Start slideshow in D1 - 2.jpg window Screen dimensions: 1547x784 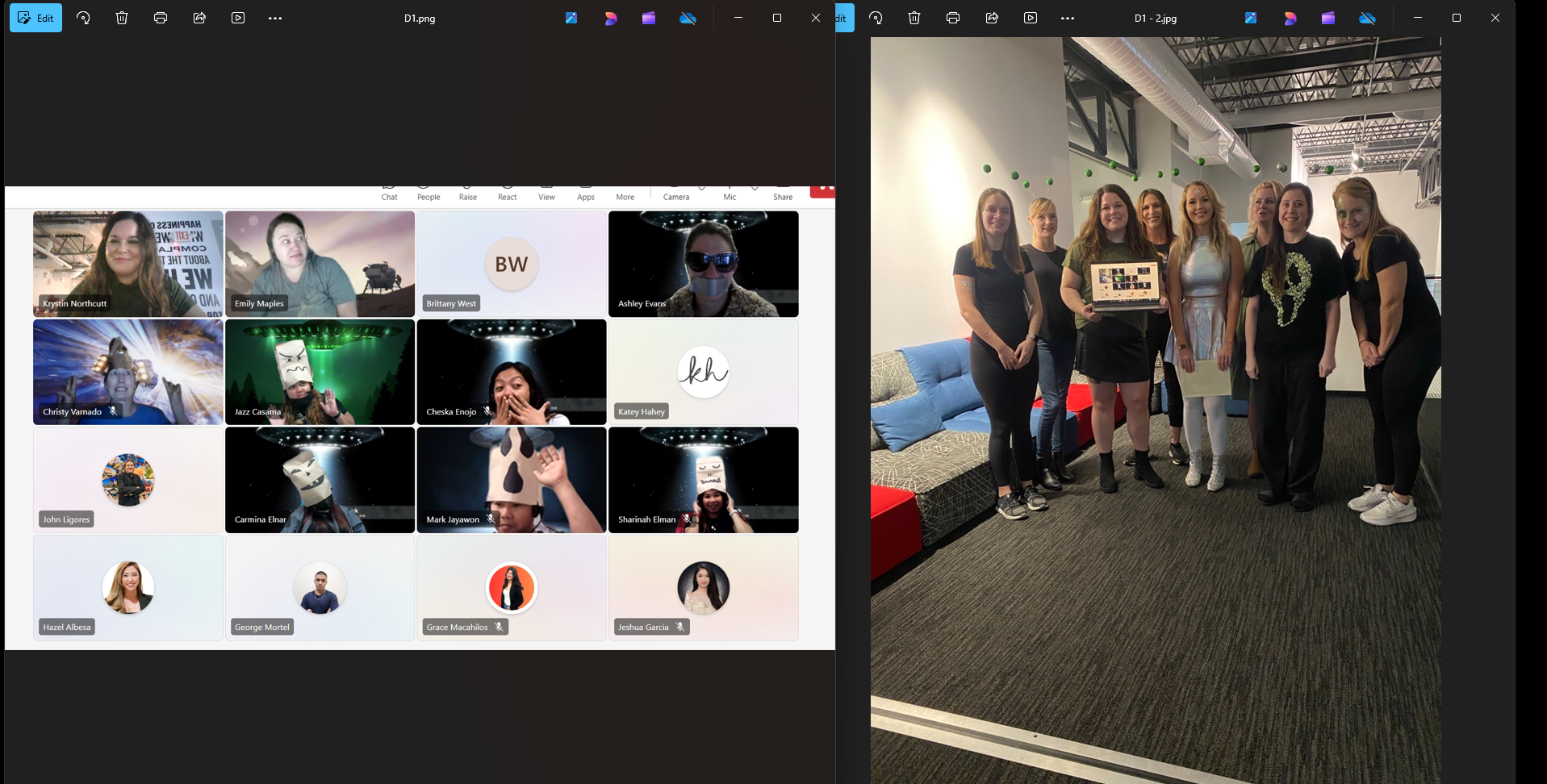1031,18
